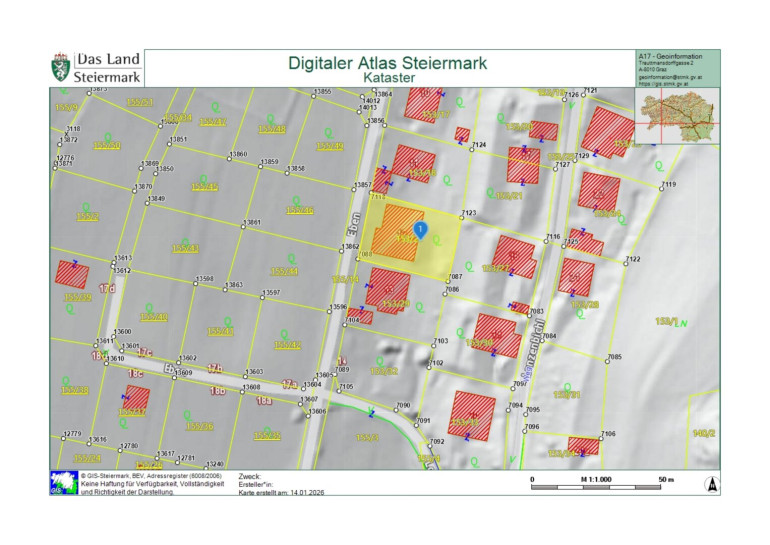Click the blue location marker numbered 1
This screenshot has width=770, height=545.
pyautogui.click(x=421, y=231)
